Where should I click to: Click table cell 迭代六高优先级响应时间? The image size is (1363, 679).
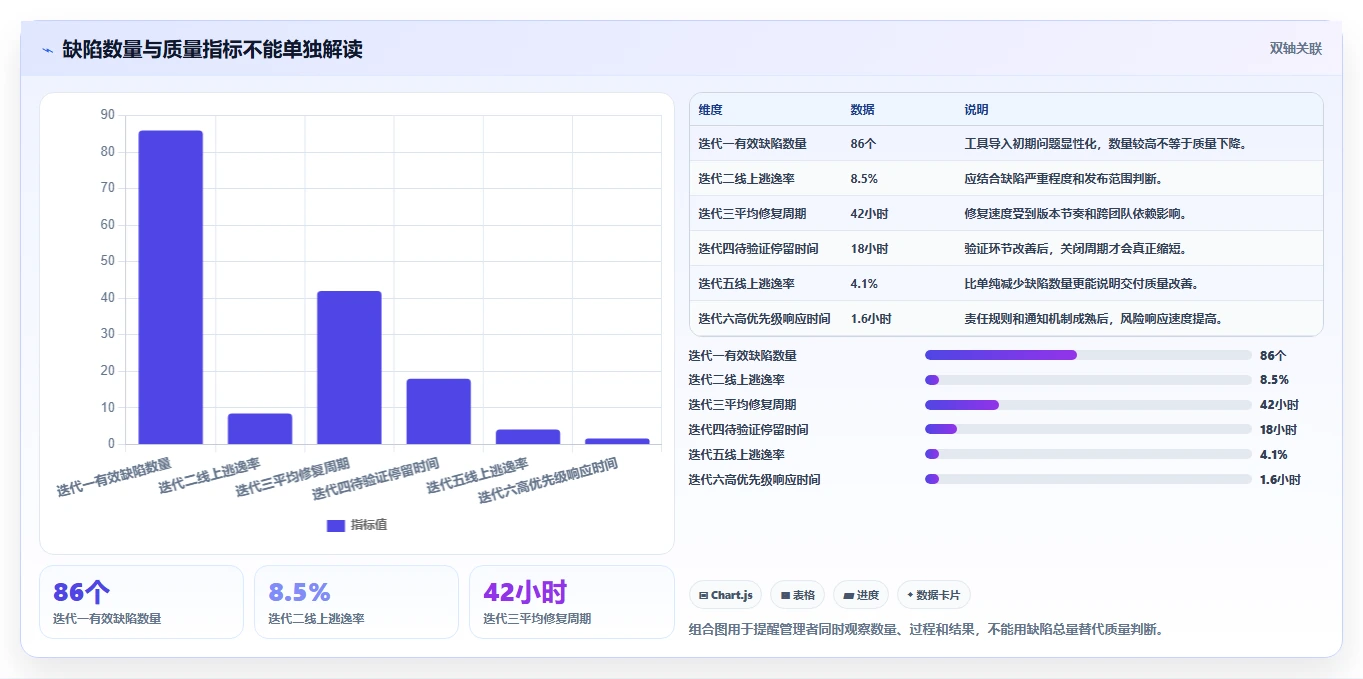point(765,319)
